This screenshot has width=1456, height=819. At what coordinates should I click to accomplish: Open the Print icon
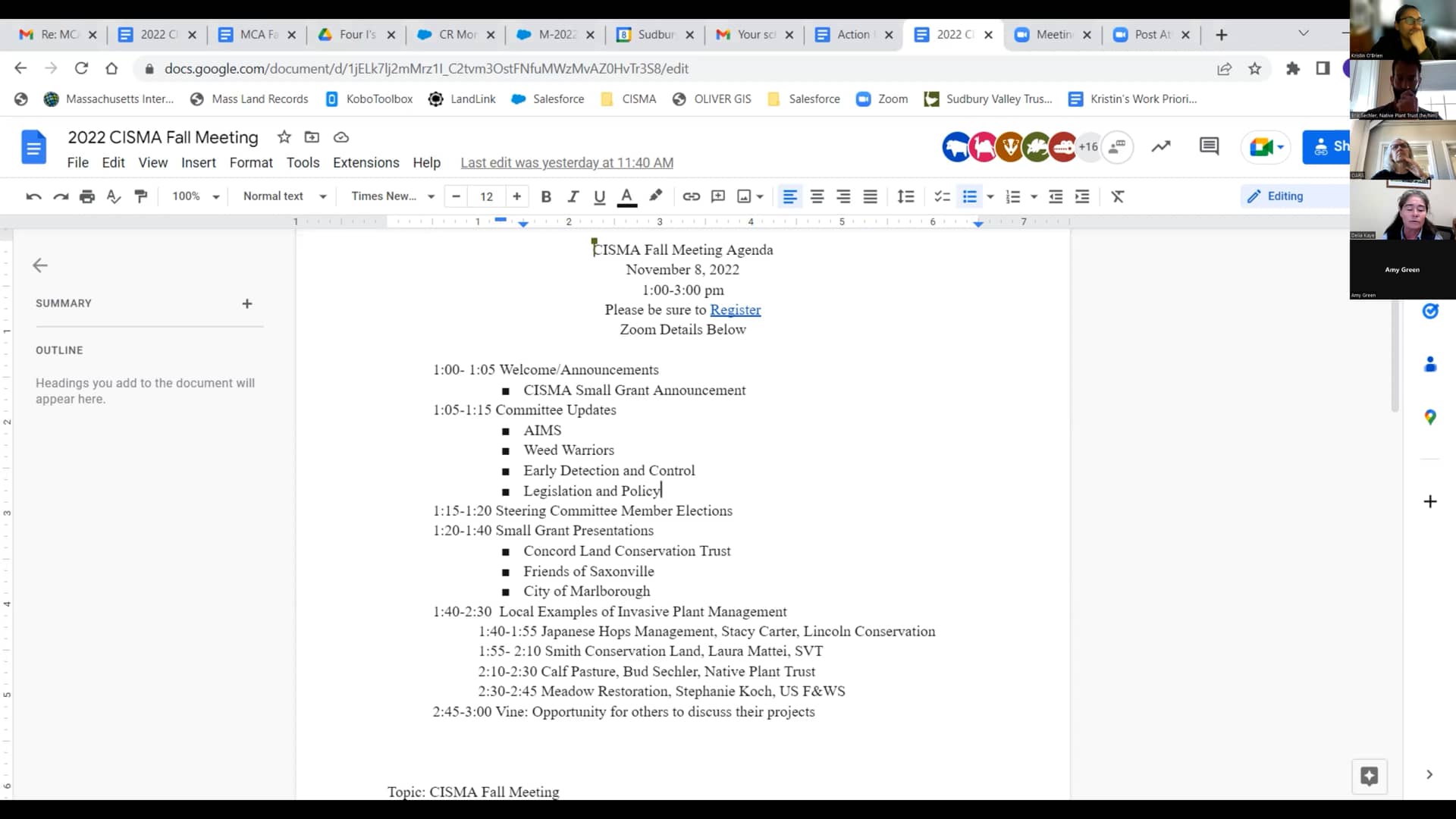[87, 196]
